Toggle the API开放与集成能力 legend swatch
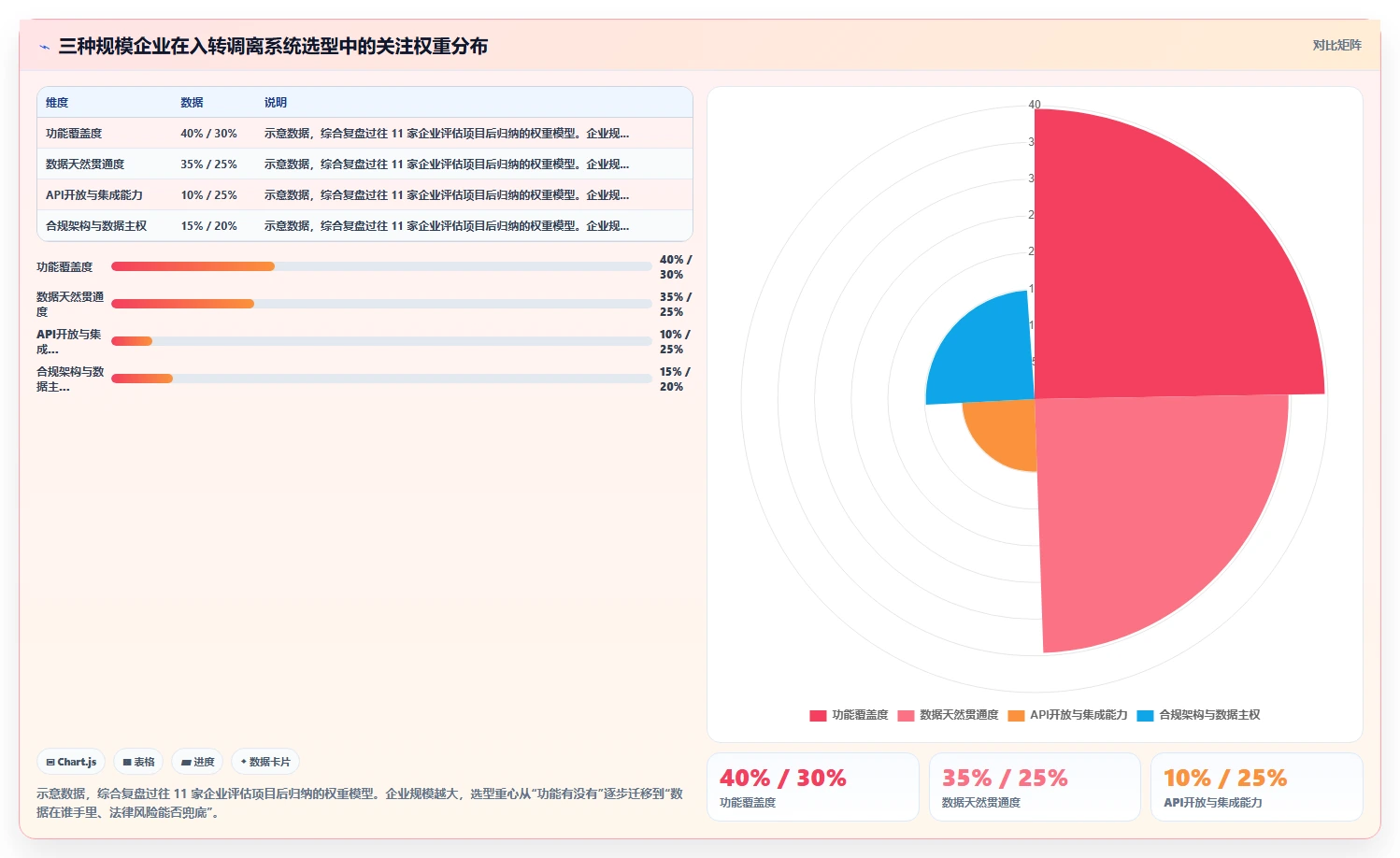 coord(1016,715)
